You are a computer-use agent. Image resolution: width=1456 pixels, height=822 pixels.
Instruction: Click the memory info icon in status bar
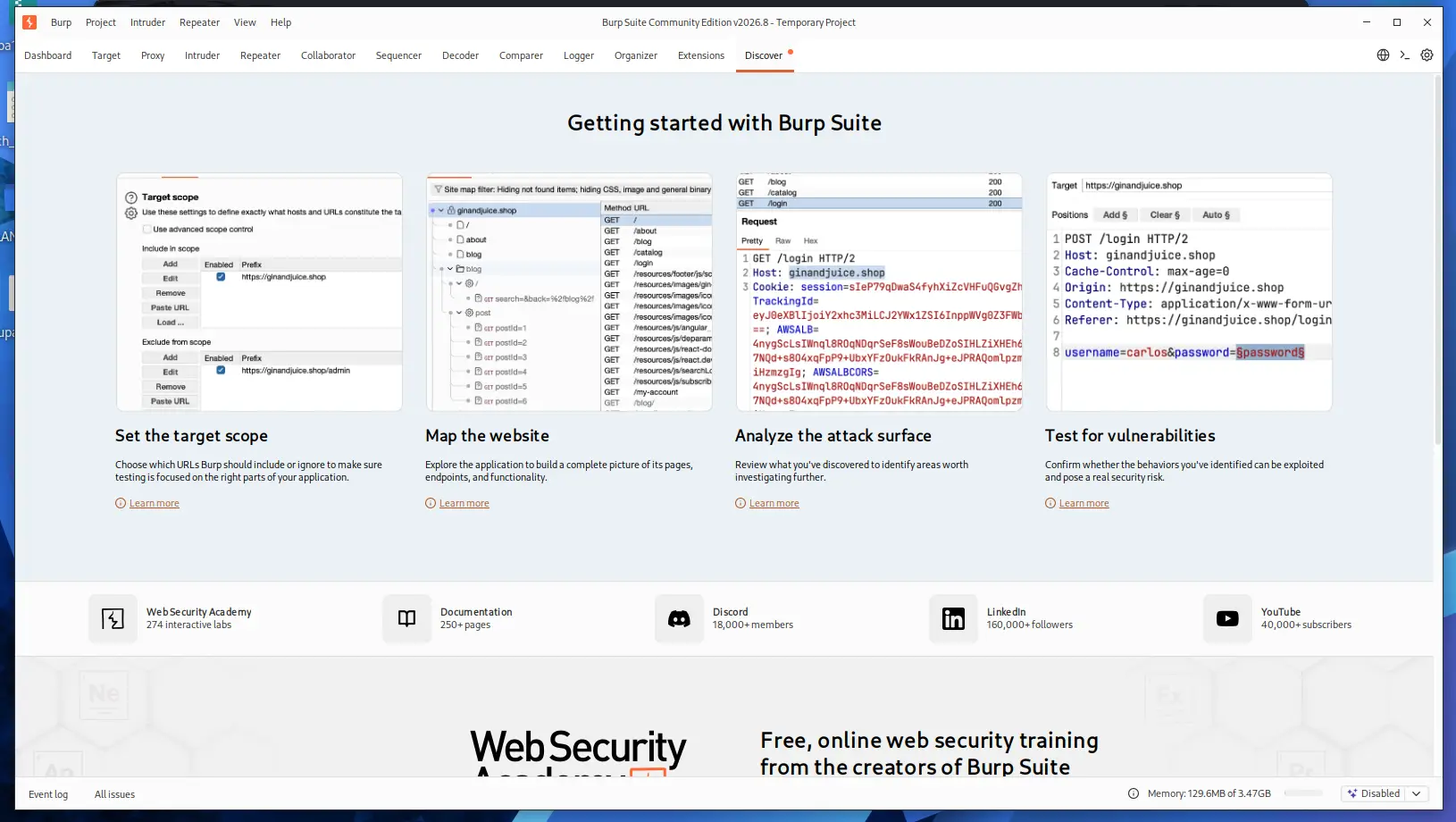pos(1134,793)
